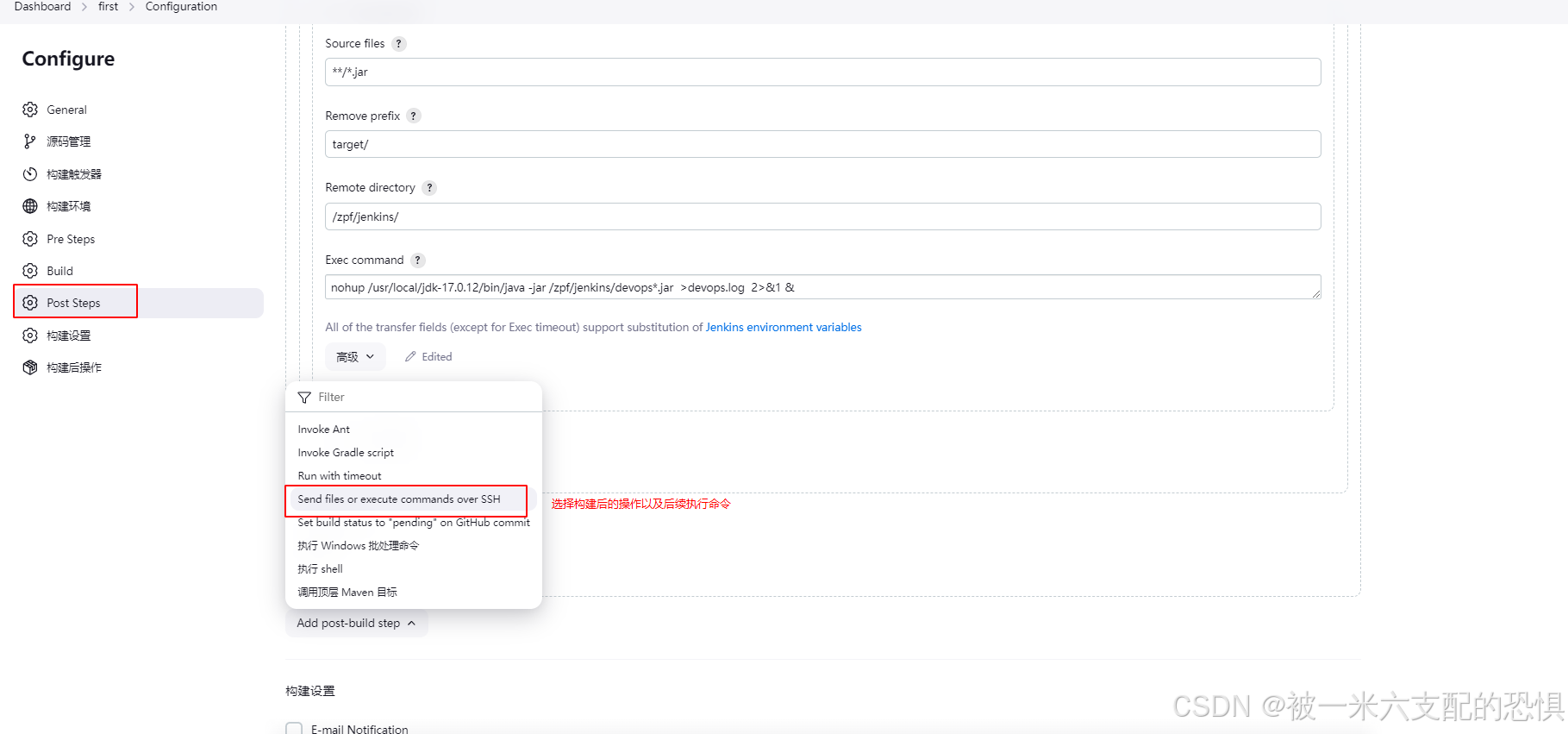Click help icon next to Remove prefix
Screen dimensions: 1568x734
pyautogui.click(x=414, y=116)
